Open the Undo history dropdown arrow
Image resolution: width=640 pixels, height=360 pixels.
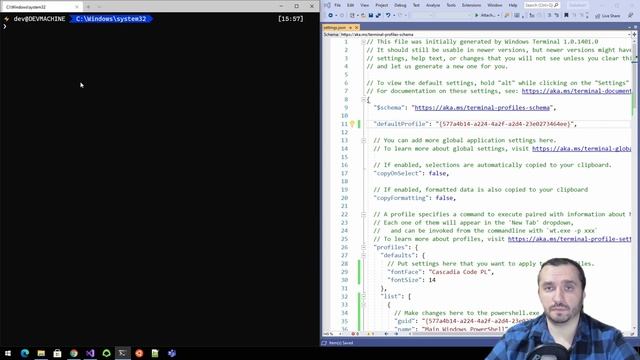pos(394,16)
